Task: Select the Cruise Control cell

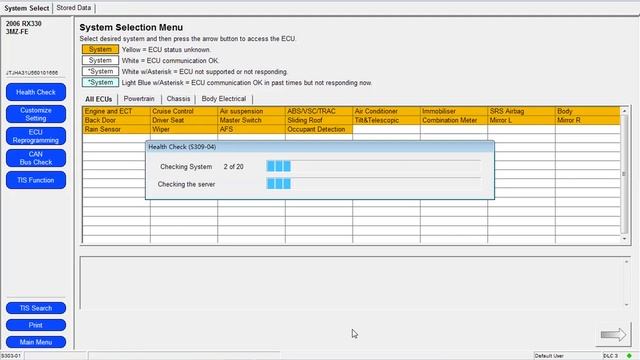Action: coord(184,111)
